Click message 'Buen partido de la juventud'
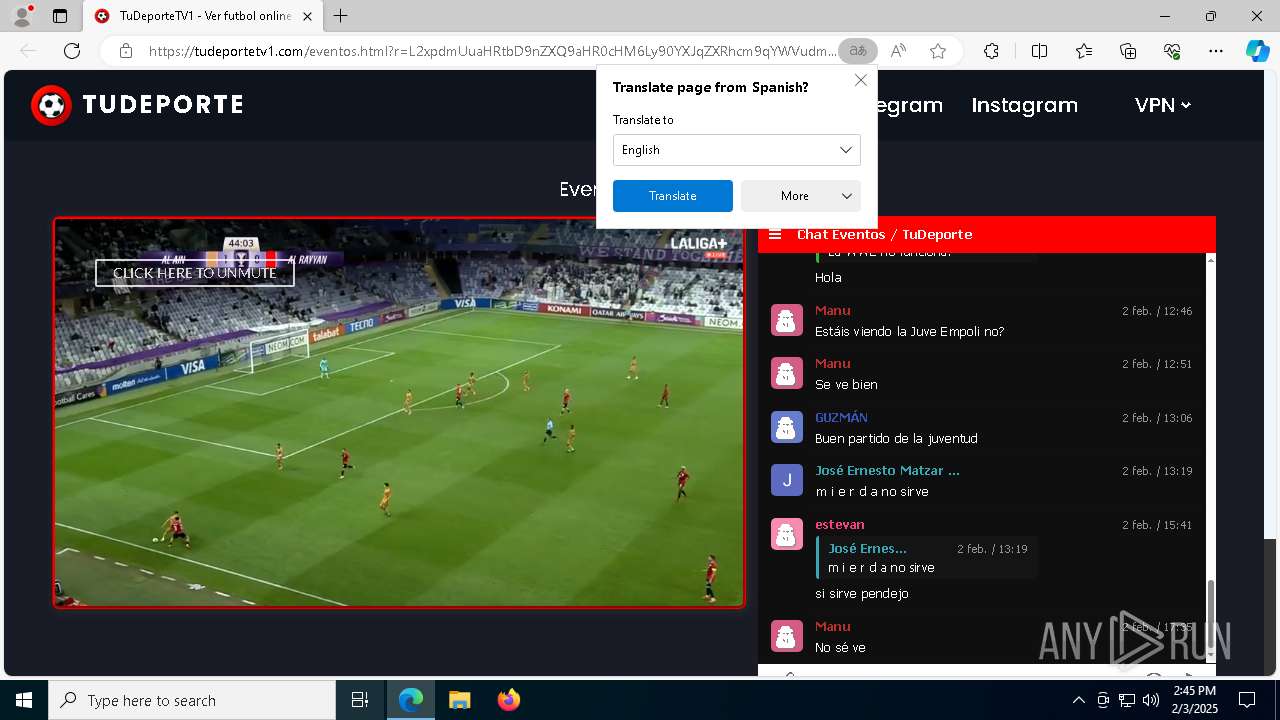 click(x=896, y=438)
